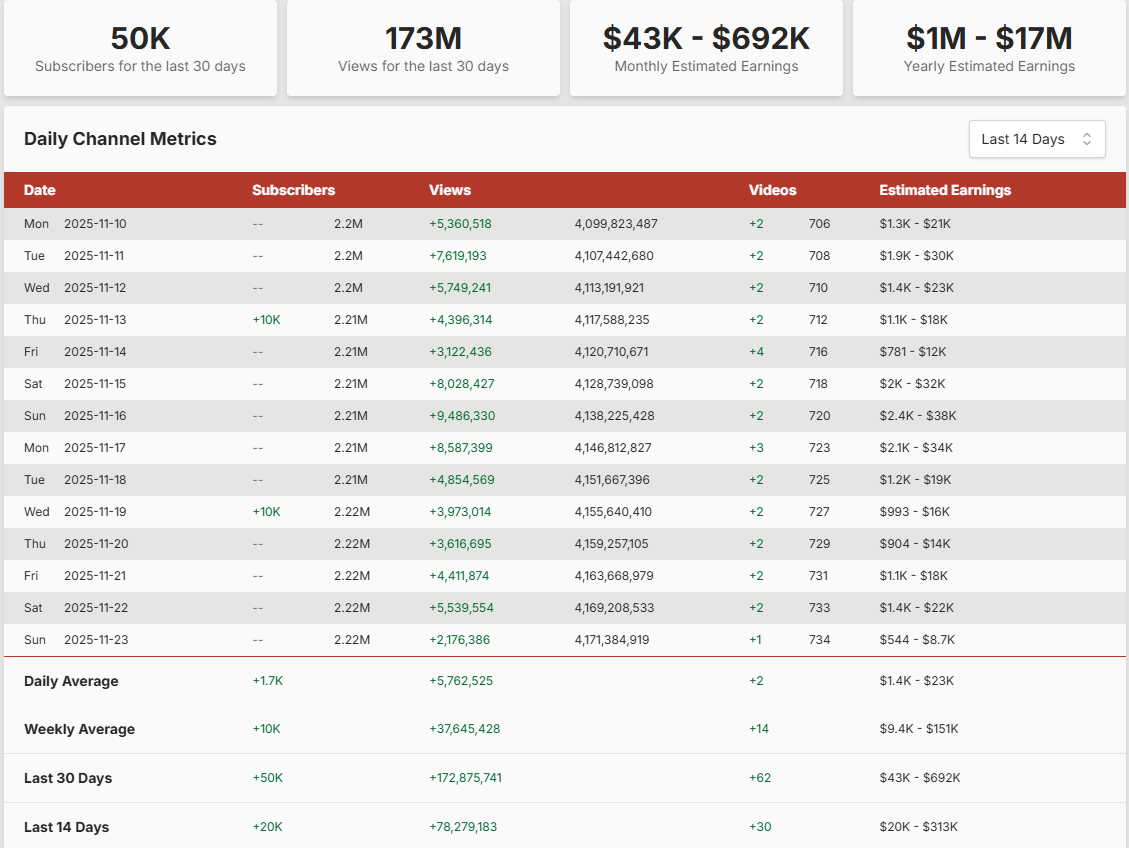1129x848 pixels.
Task: Click the +9,486,330 views value on 2025-11-16
Action: pyautogui.click(x=462, y=416)
